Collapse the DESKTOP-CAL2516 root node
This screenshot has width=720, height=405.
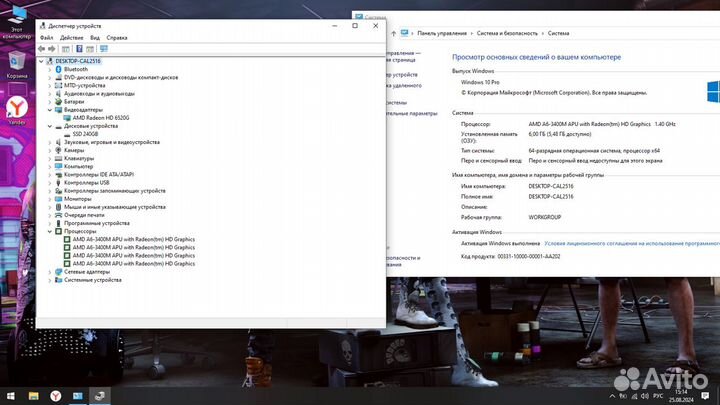click(x=41, y=61)
